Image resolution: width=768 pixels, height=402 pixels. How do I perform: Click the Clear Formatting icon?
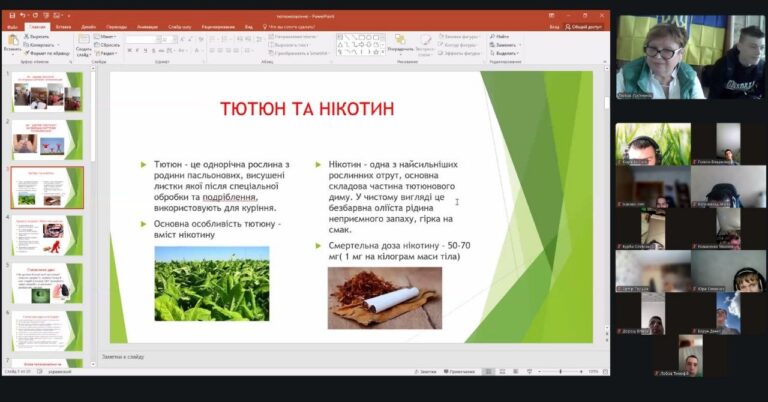click(201, 39)
